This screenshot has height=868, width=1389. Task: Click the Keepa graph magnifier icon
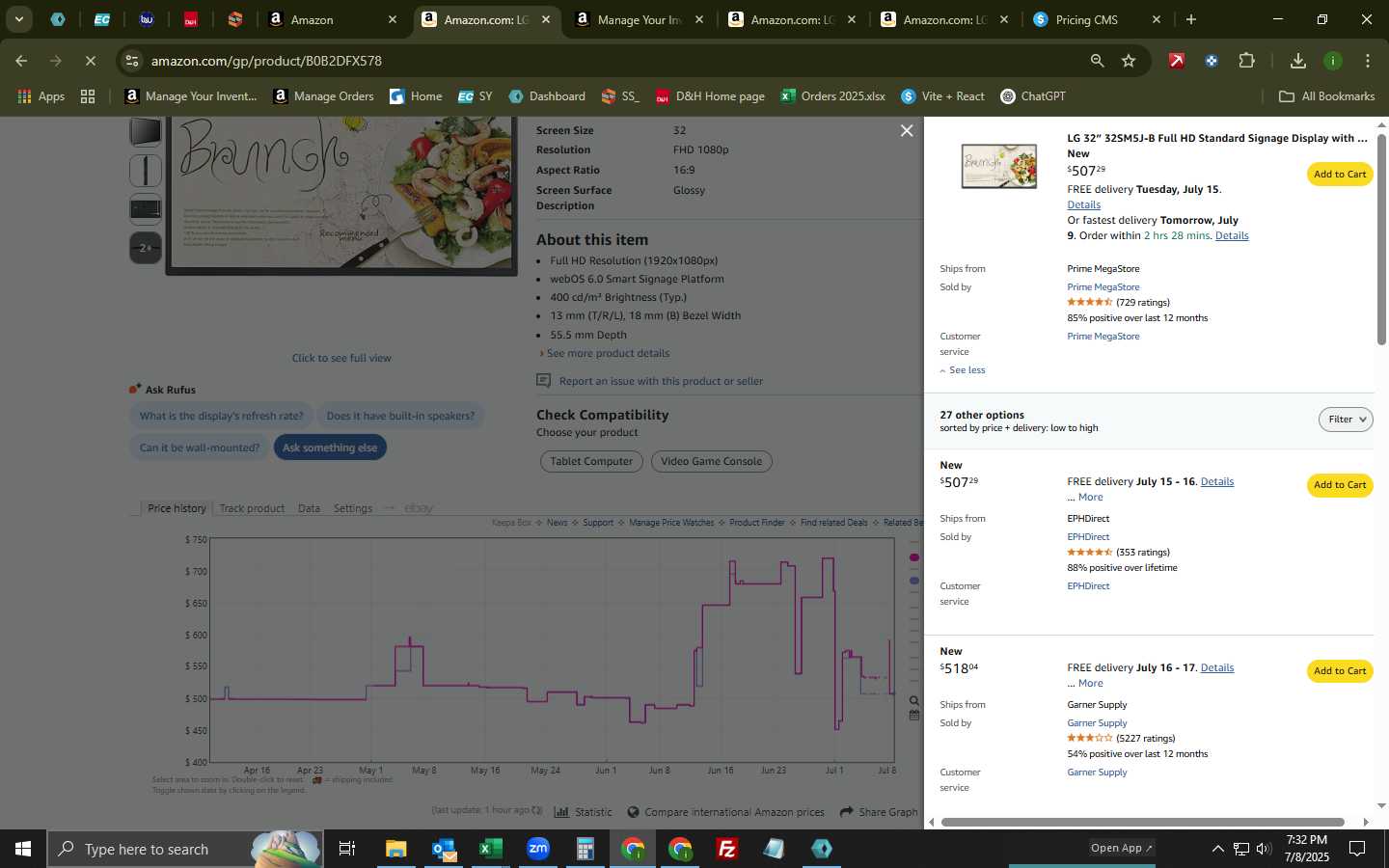tap(913, 701)
